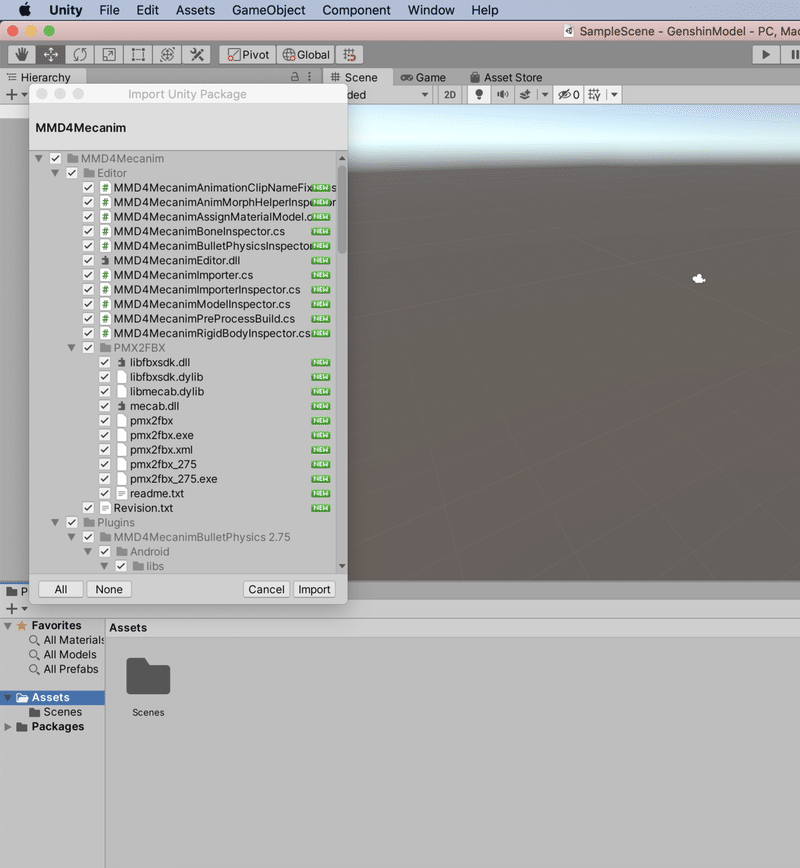The image size is (800, 868).
Task: Collapse the Editor folder tree
Action: click(x=55, y=173)
